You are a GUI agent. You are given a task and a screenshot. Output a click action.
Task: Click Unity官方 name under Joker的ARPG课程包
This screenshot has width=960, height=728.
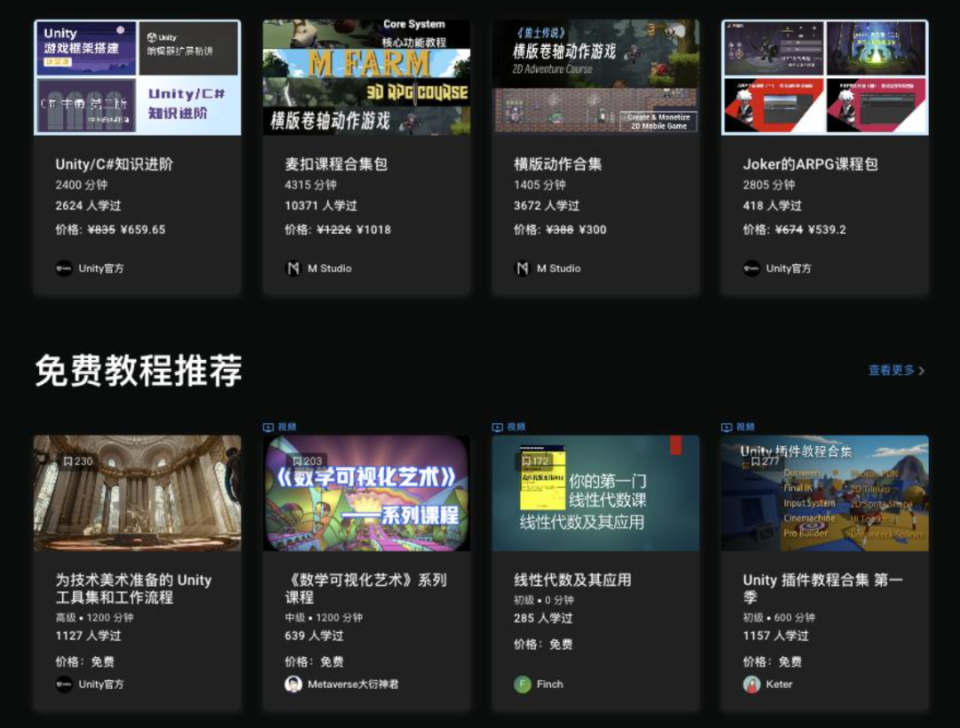pyautogui.click(x=789, y=268)
